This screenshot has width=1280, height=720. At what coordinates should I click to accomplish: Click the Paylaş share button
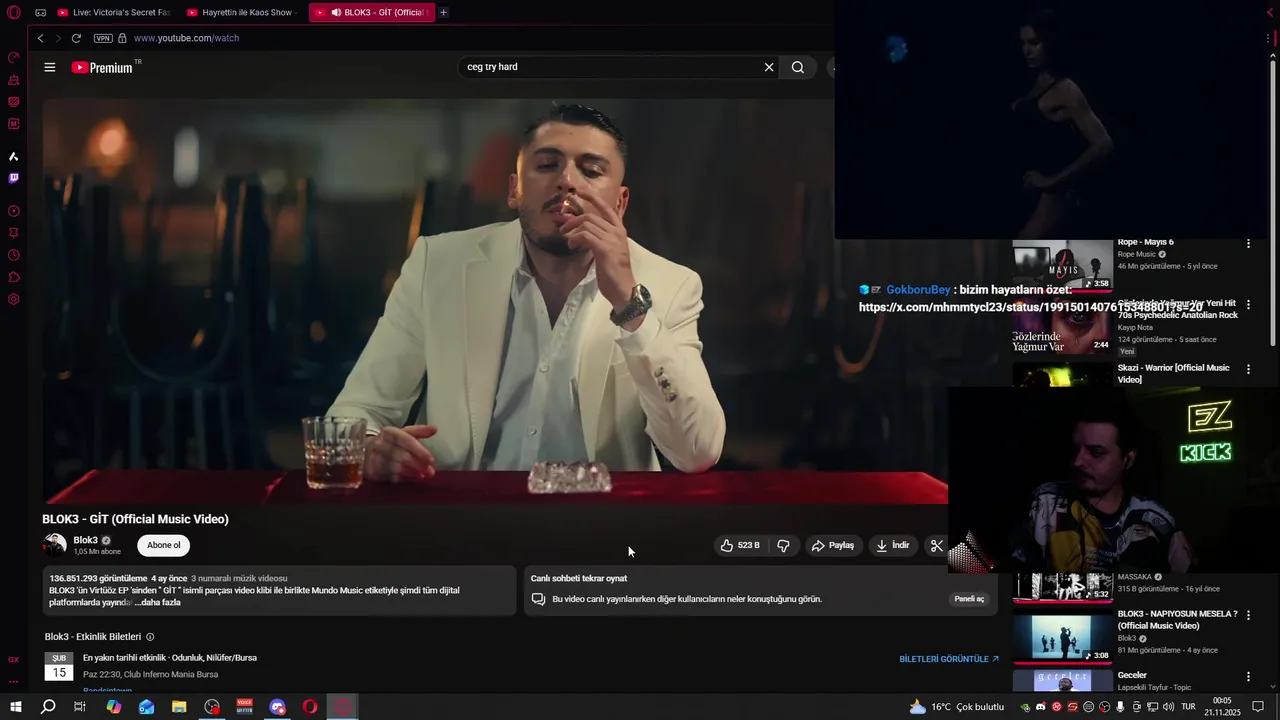832,545
